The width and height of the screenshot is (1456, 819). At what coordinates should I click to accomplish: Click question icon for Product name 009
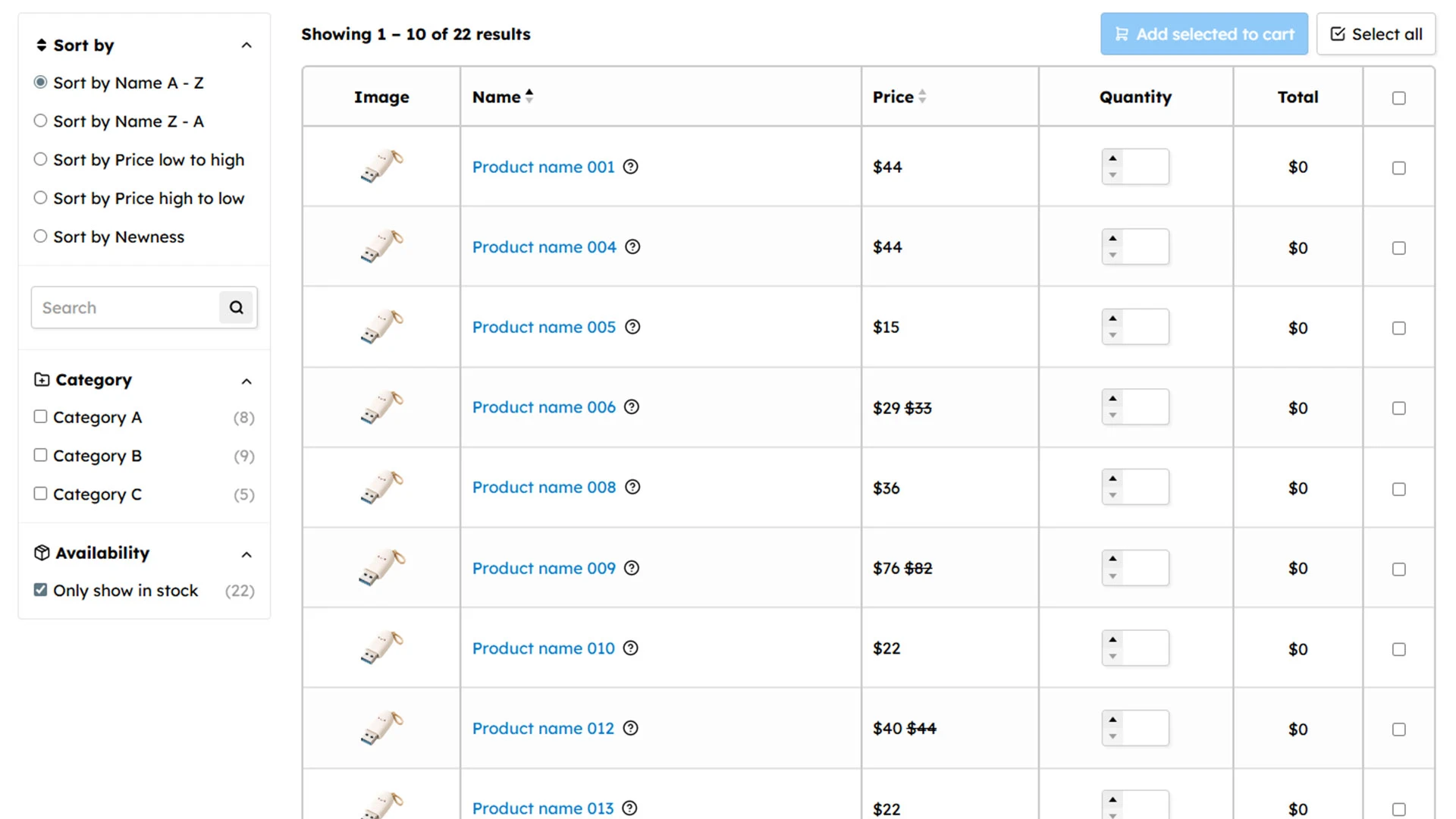click(x=632, y=568)
